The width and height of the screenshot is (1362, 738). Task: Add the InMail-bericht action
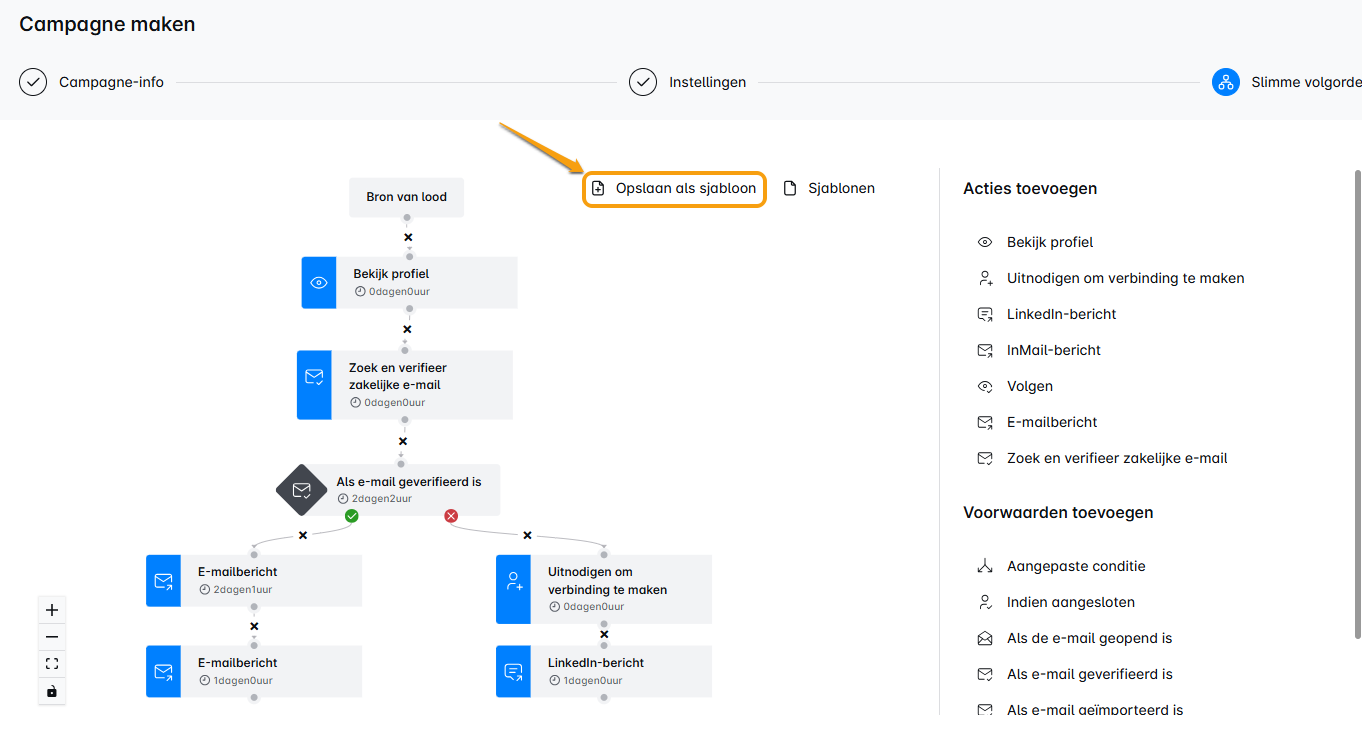click(x=1053, y=350)
